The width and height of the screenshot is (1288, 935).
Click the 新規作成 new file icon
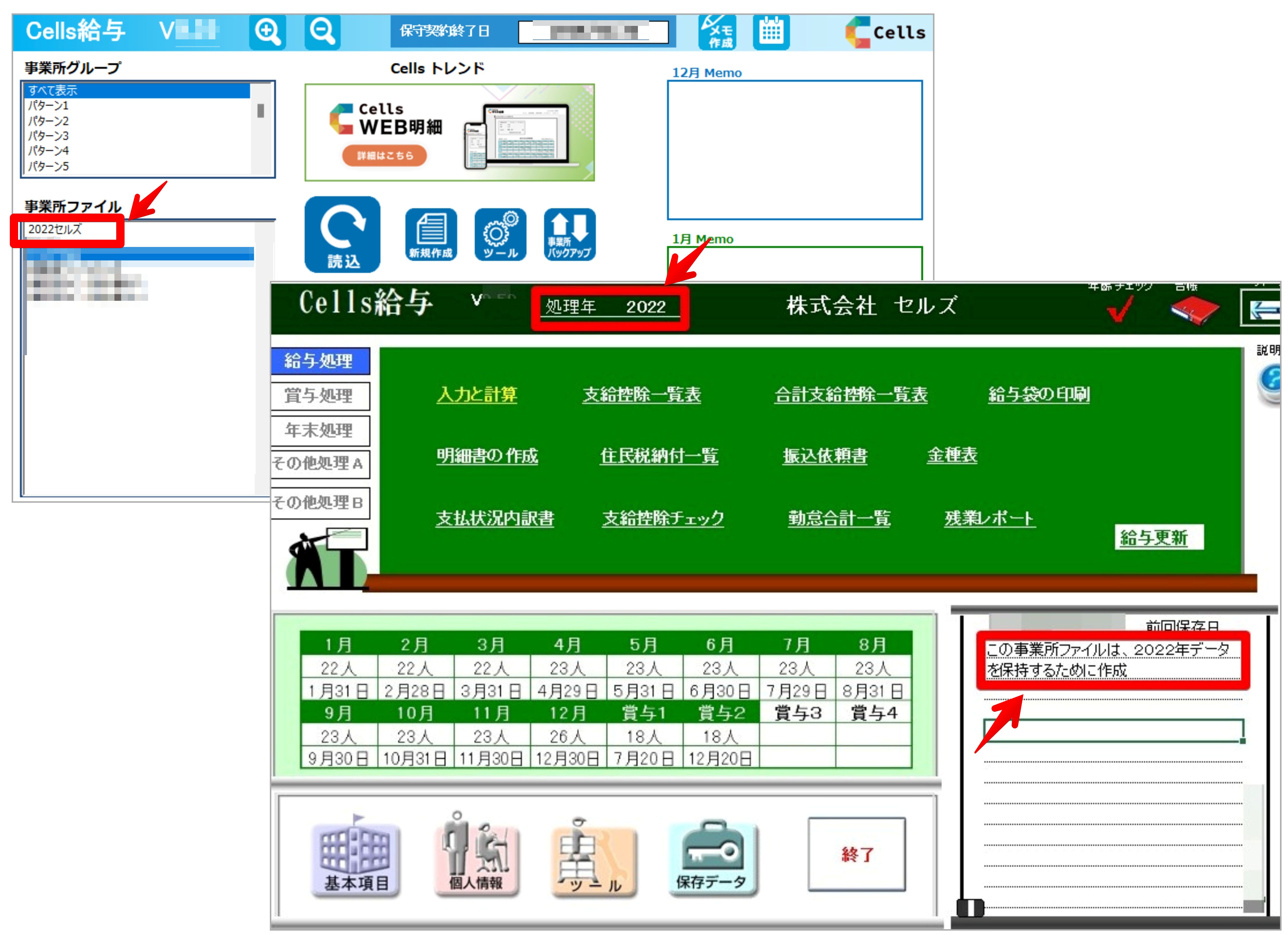431,235
